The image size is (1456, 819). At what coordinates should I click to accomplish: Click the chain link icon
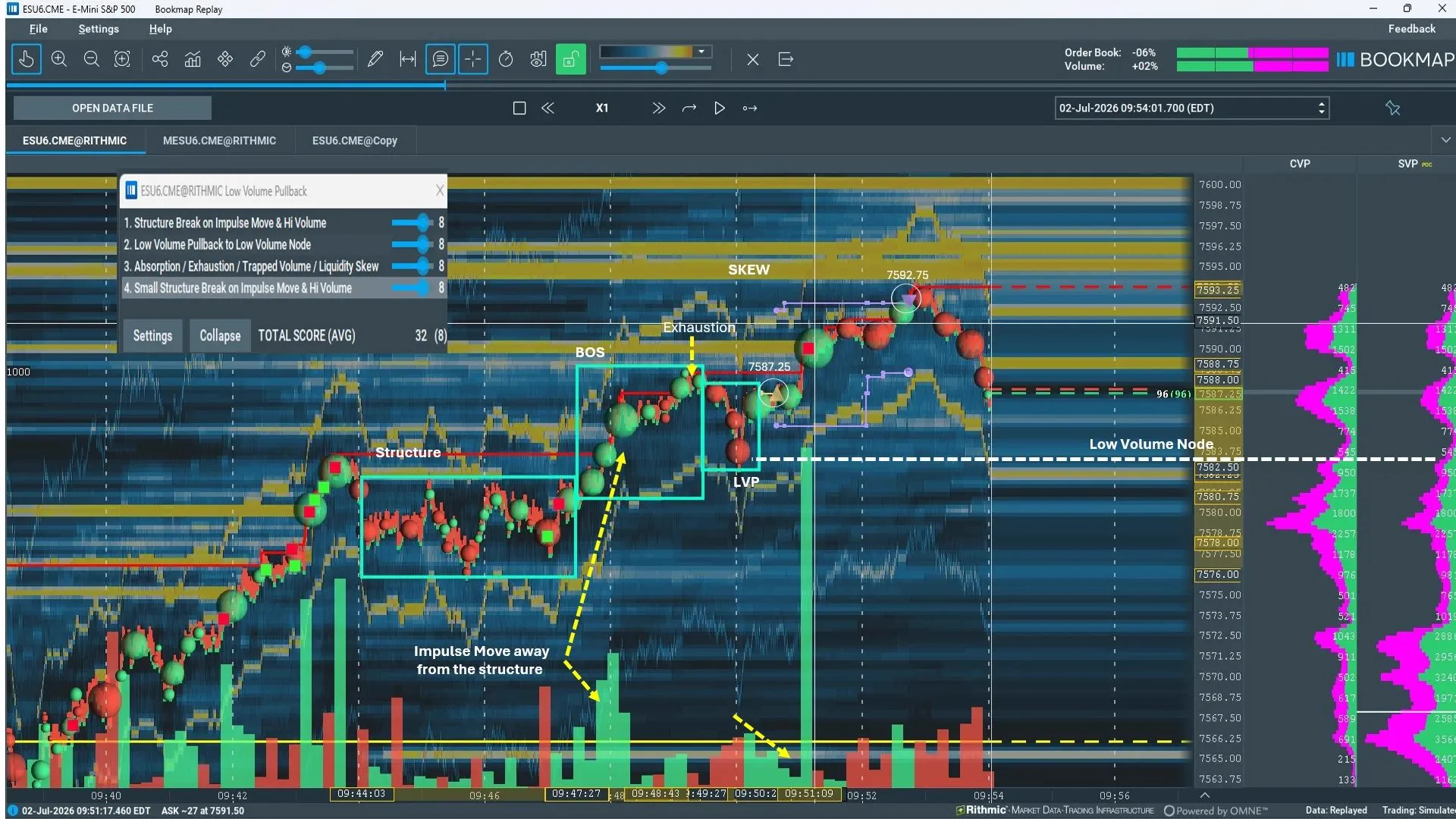[258, 59]
